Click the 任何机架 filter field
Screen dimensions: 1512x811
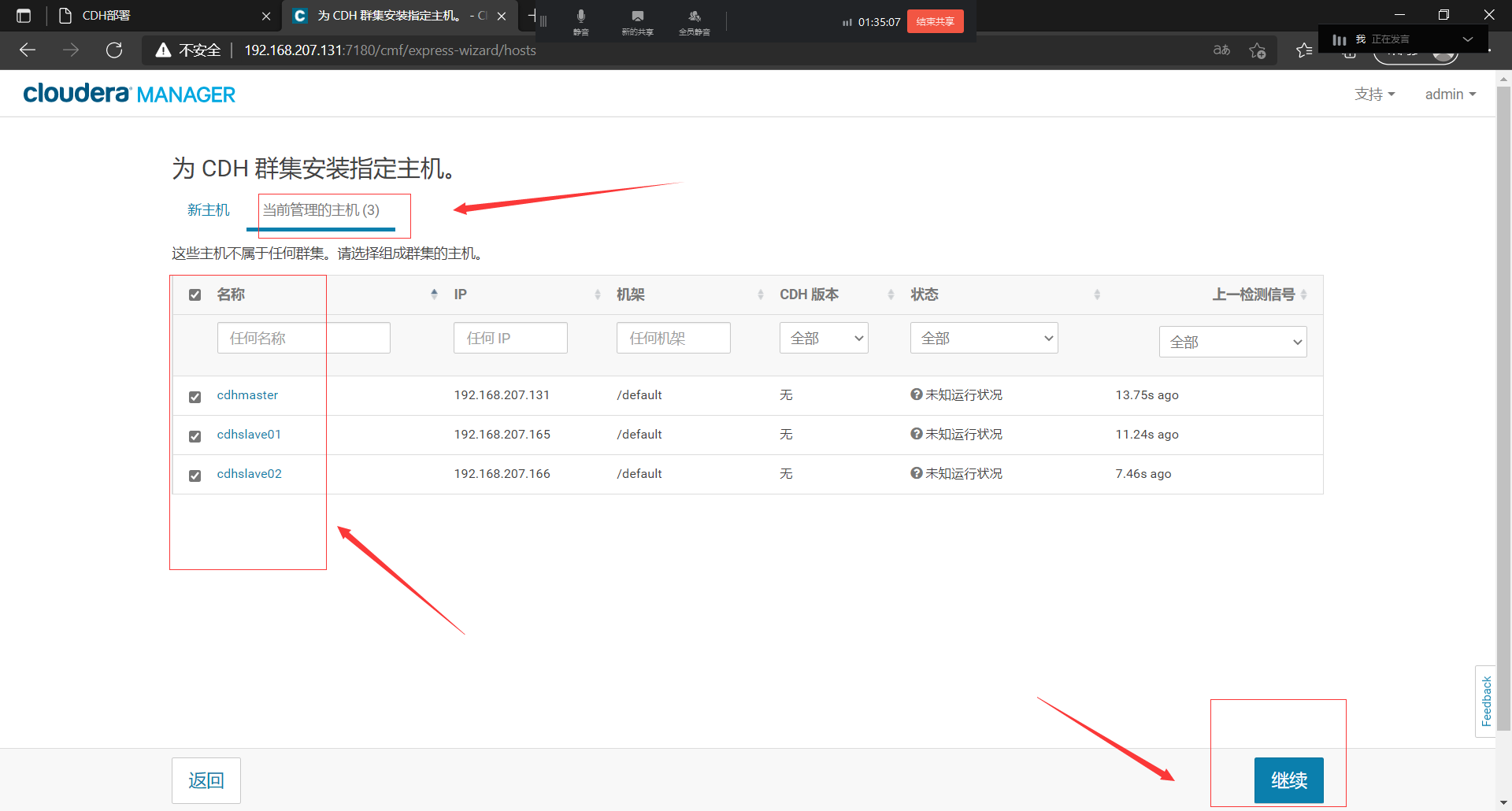(x=673, y=338)
